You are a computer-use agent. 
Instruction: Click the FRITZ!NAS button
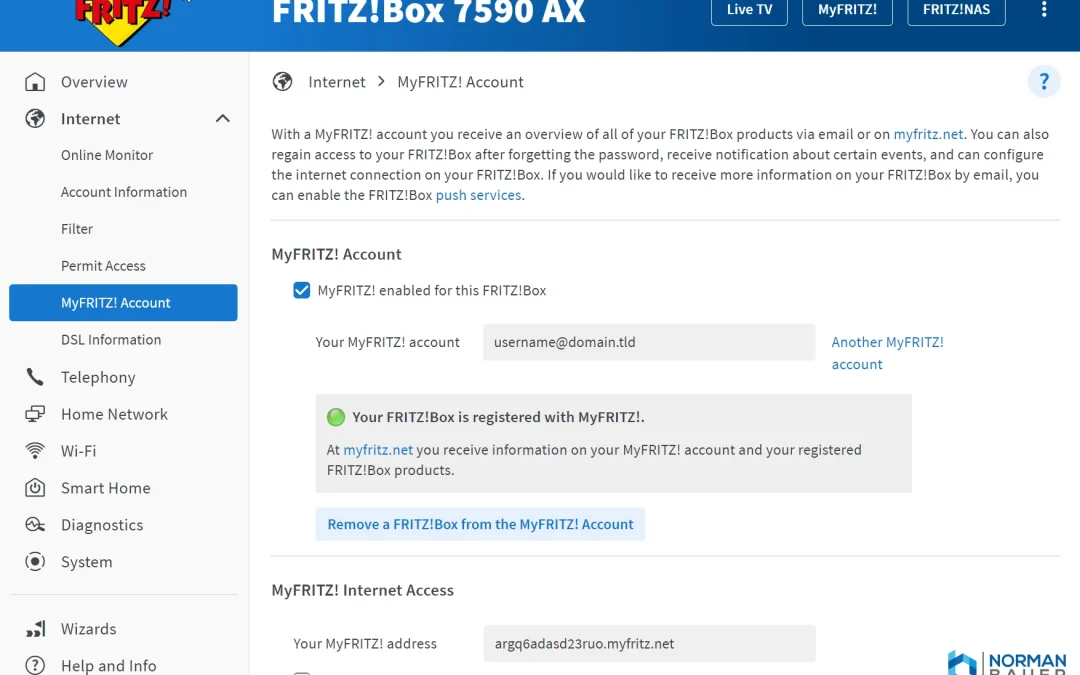pos(956,10)
